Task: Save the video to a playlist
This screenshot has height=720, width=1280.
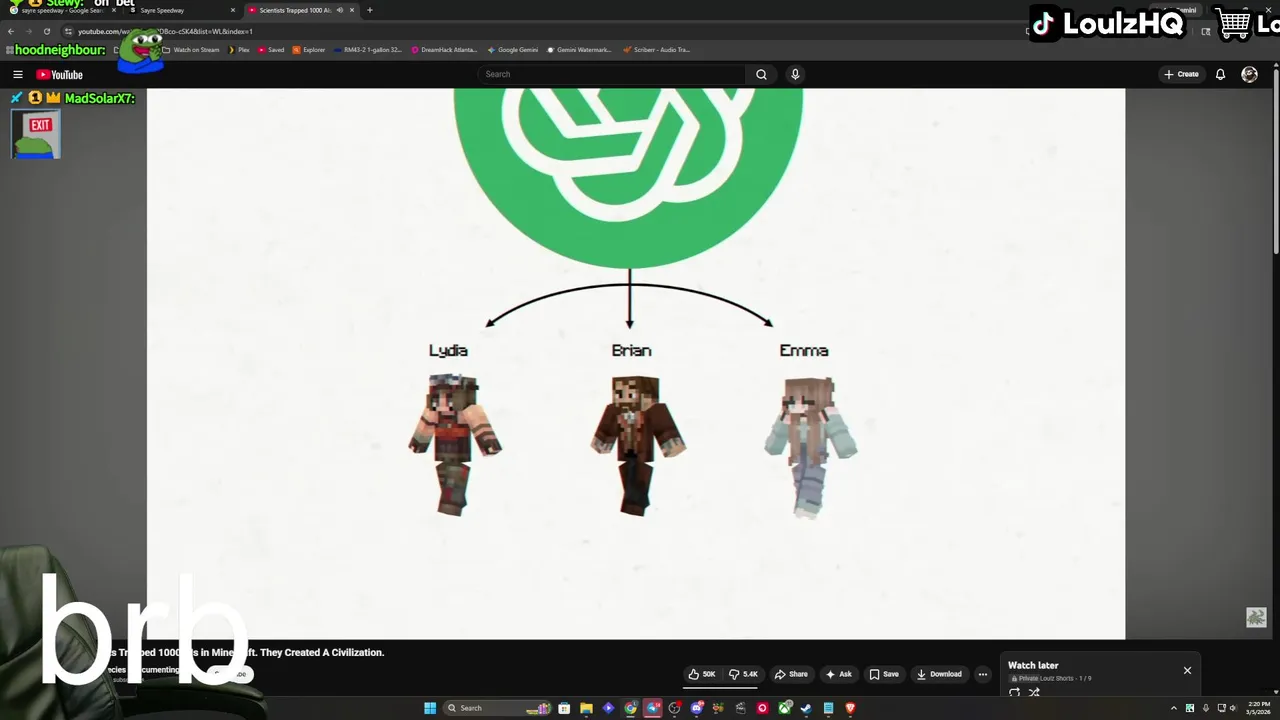Action: [x=884, y=674]
